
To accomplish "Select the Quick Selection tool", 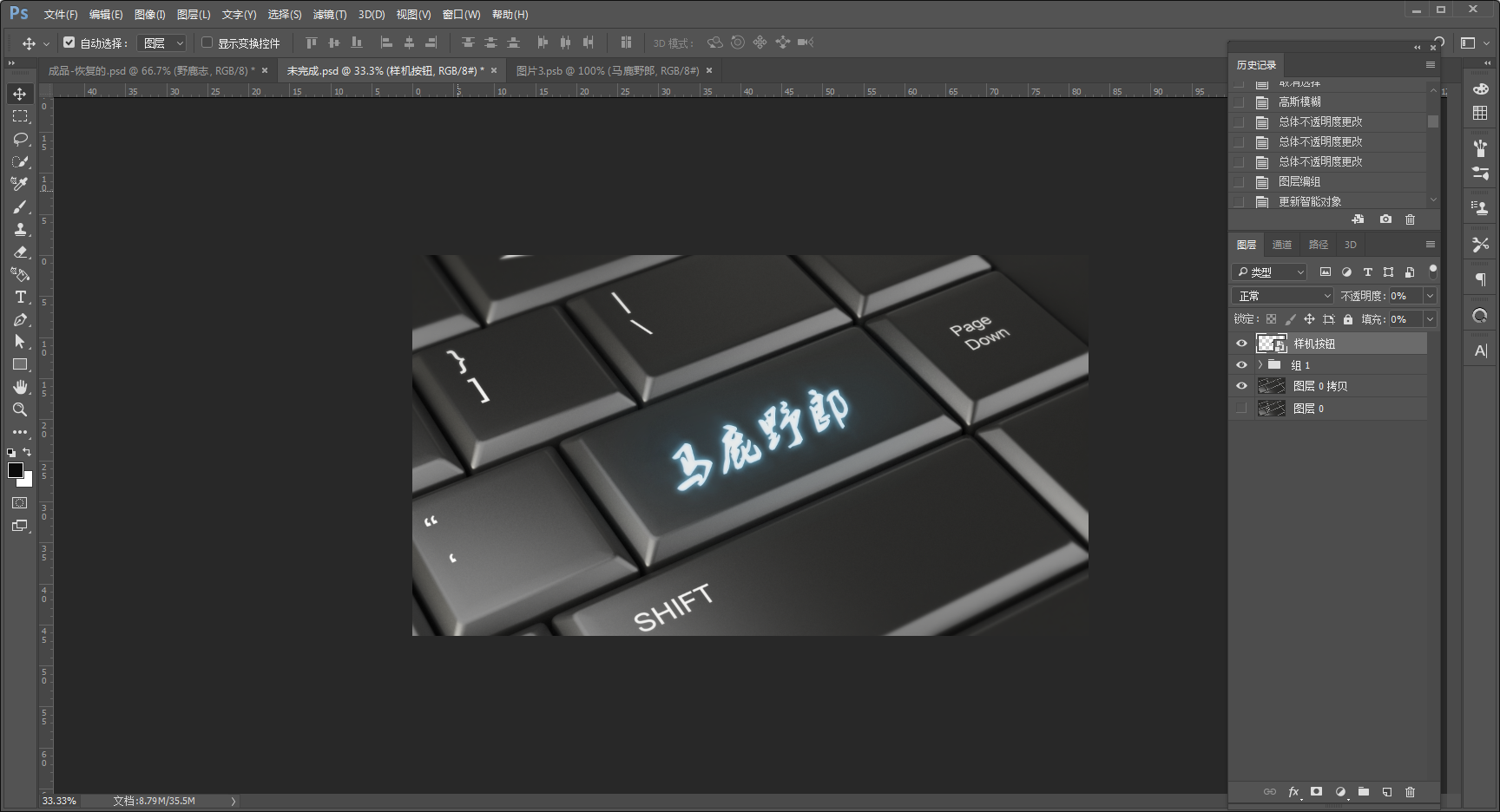I will click(20, 161).
